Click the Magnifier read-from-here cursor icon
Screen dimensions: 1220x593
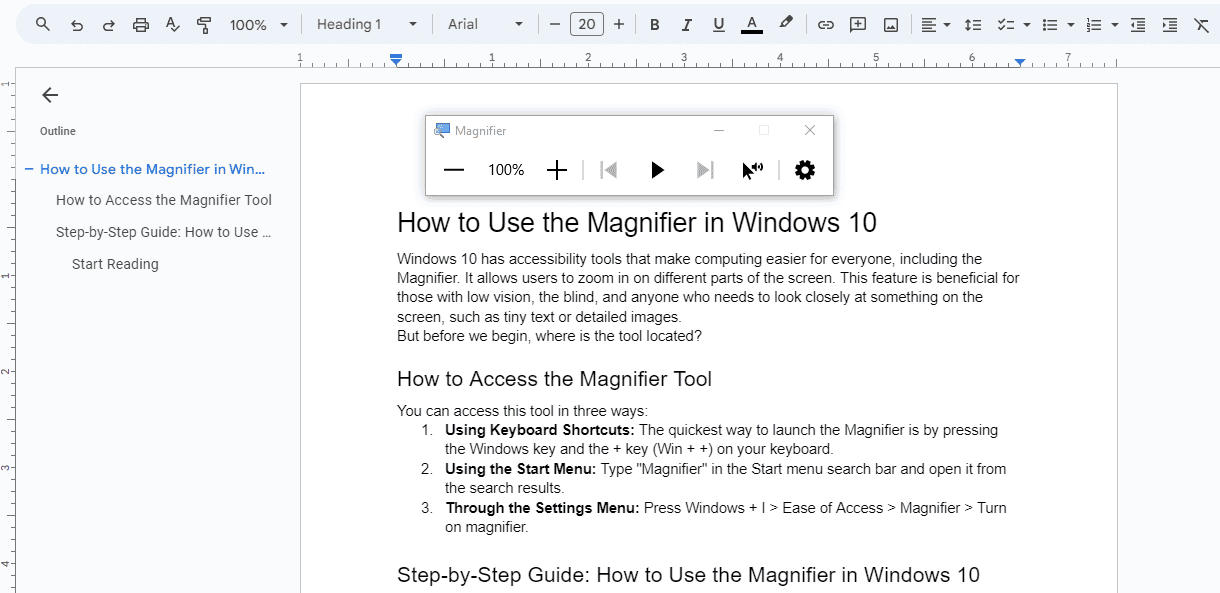tap(752, 170)
